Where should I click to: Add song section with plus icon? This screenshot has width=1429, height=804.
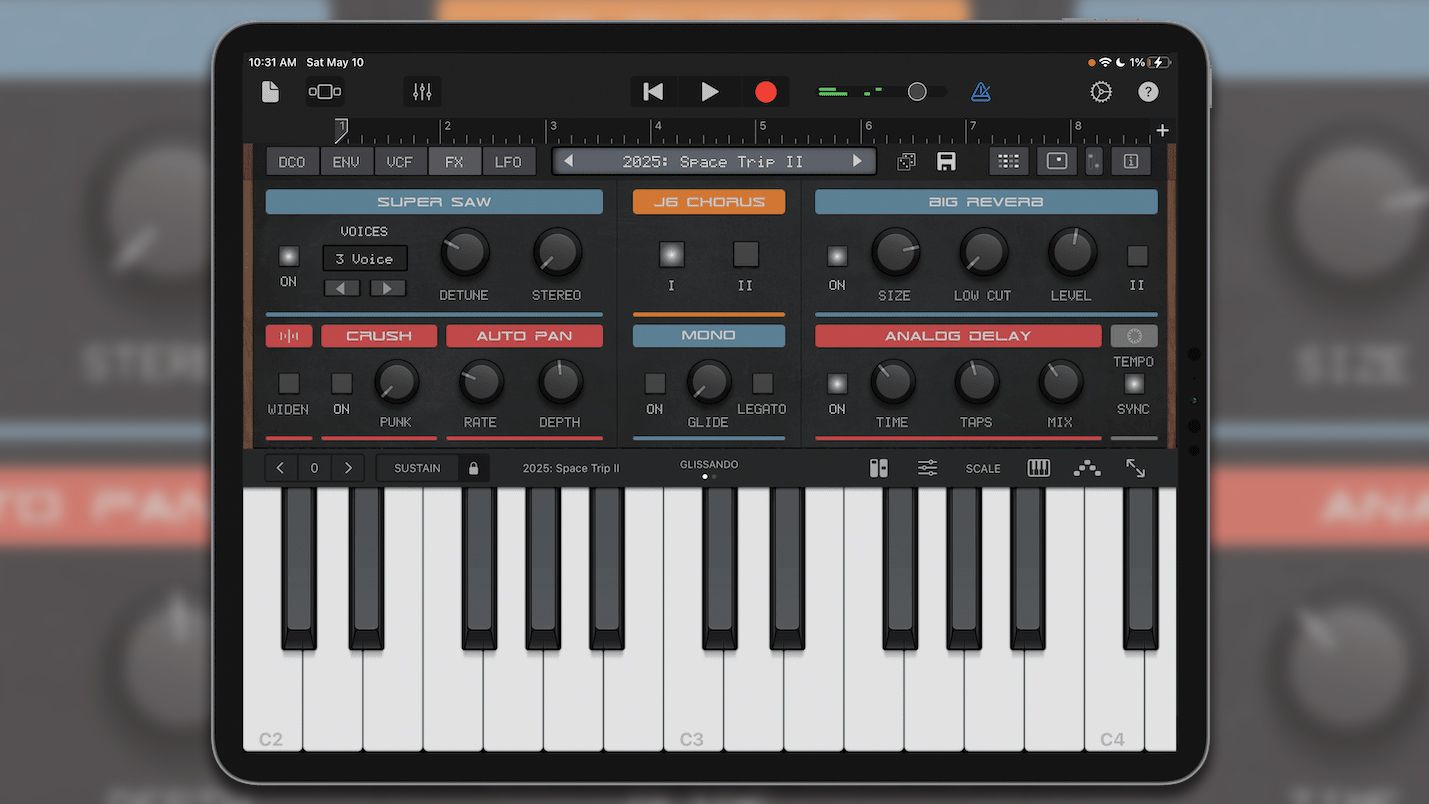pyautogui.click(x=1162, y=131)
